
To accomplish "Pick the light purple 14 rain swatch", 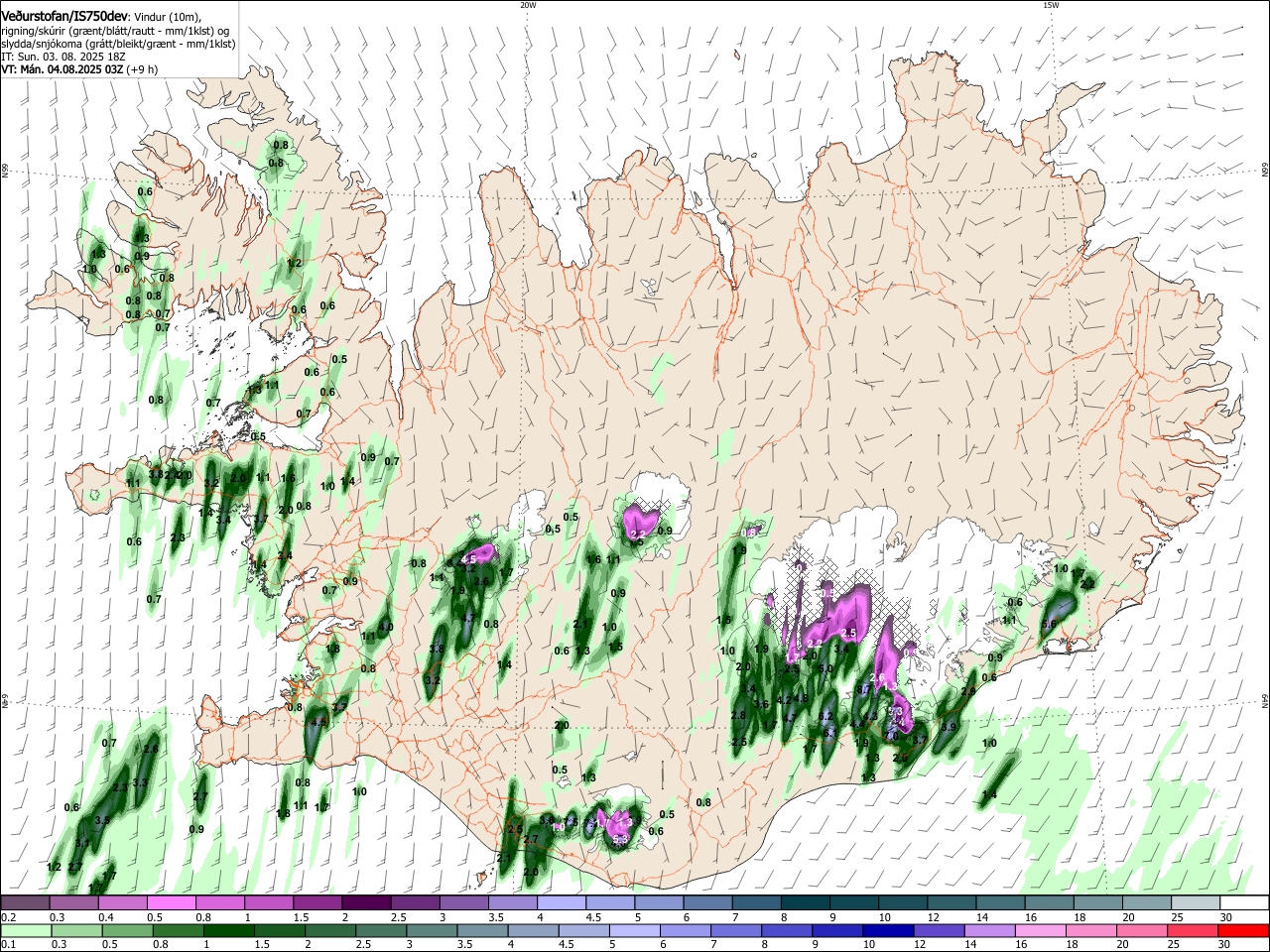I will (990, 931).
